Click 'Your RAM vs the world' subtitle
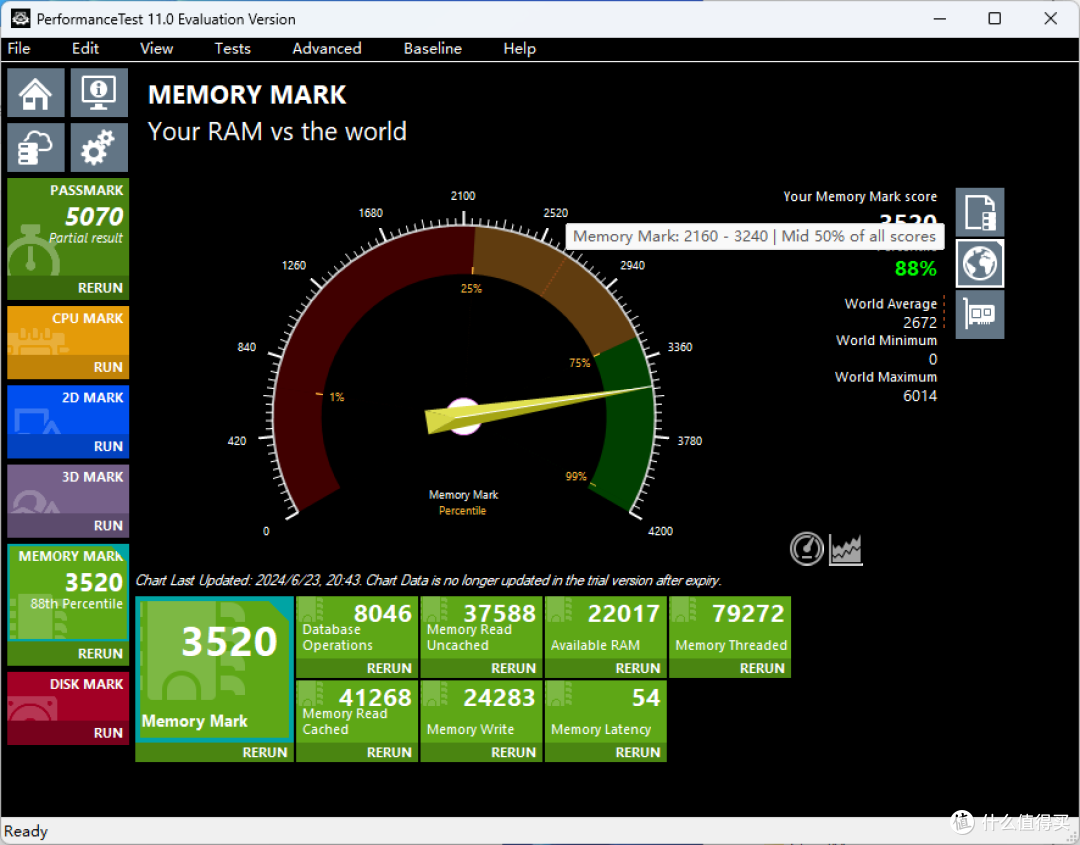Viewport: 1080px width, 845px height. click(277, 131)
